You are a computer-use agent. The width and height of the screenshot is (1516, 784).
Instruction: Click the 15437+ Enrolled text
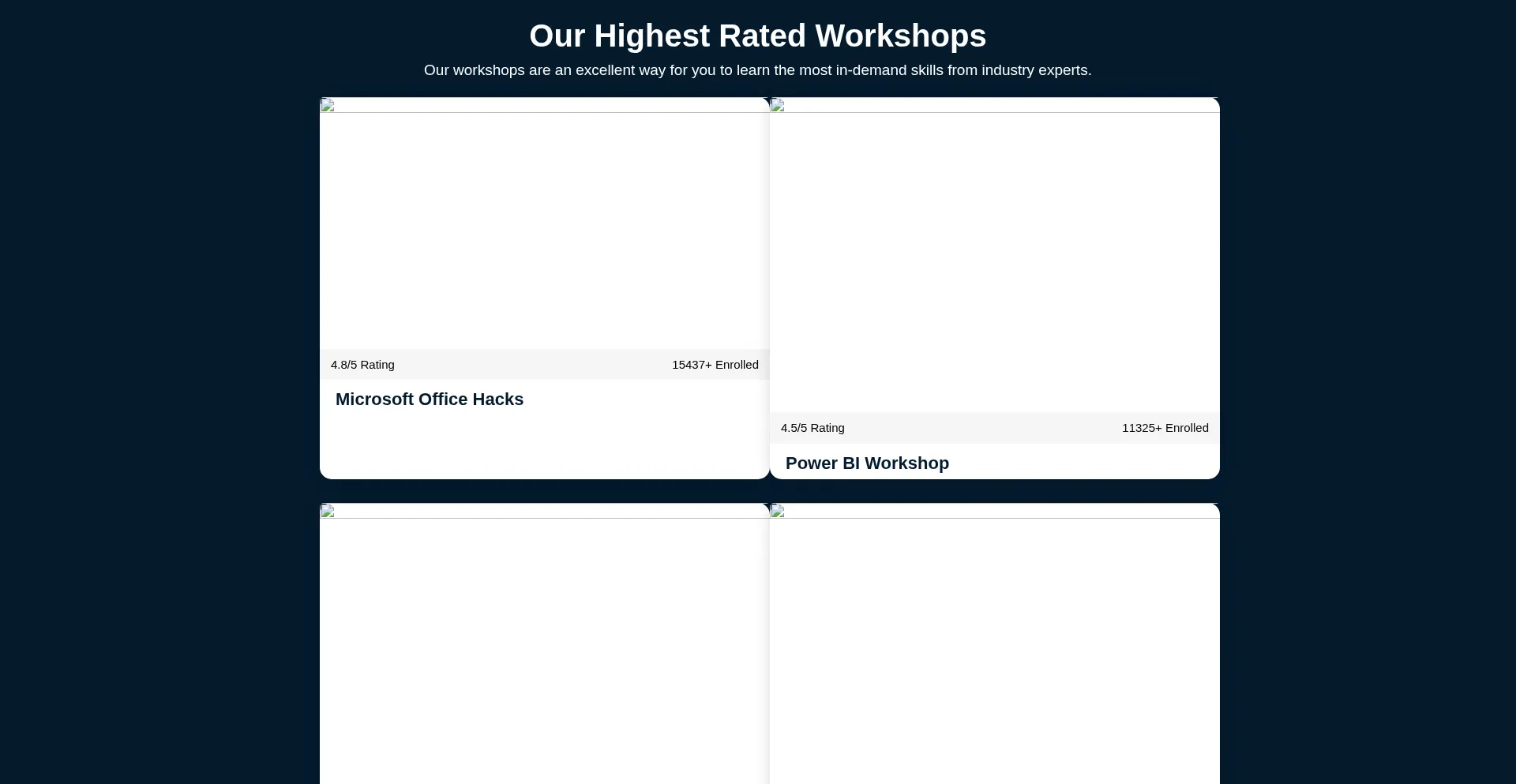coord(715,365)
